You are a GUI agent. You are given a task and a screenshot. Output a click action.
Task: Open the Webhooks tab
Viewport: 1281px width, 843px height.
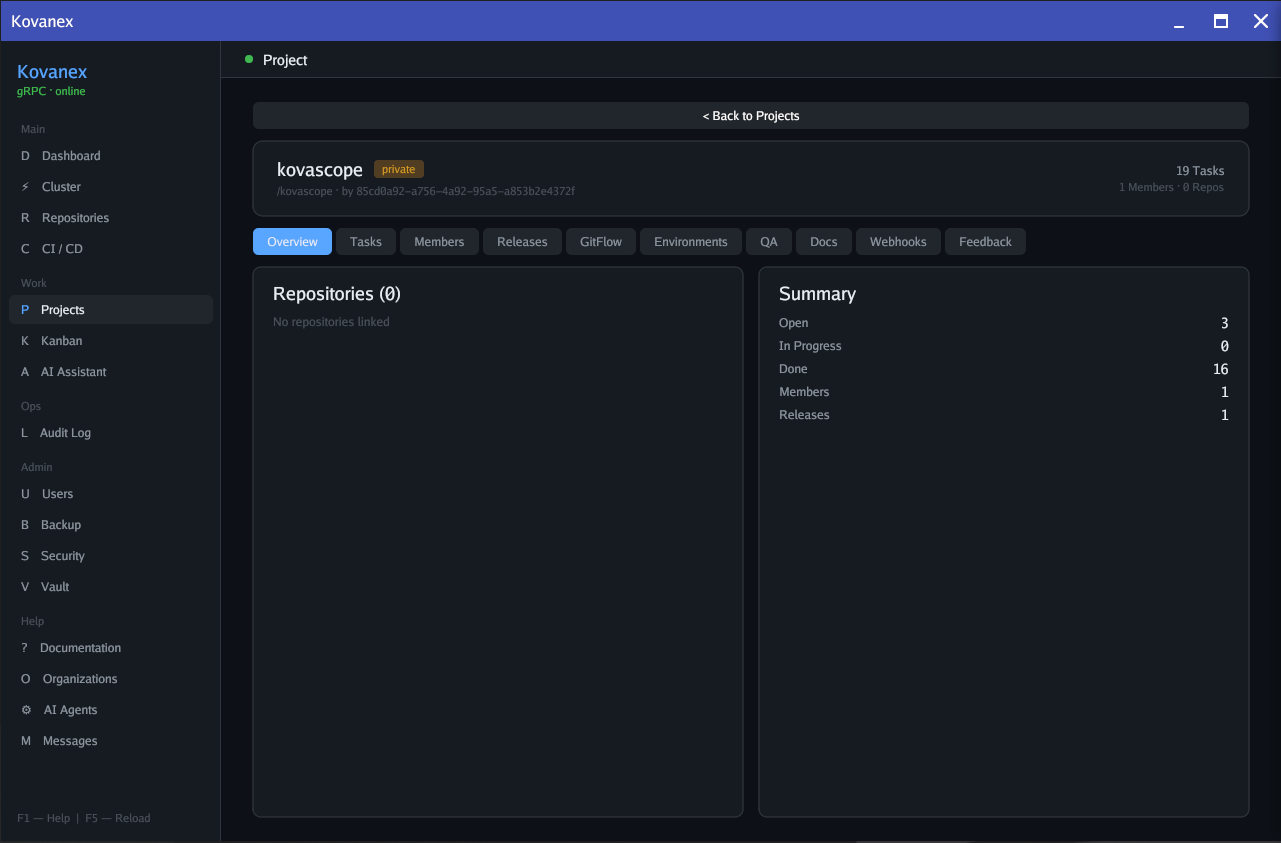click(897, 241)
